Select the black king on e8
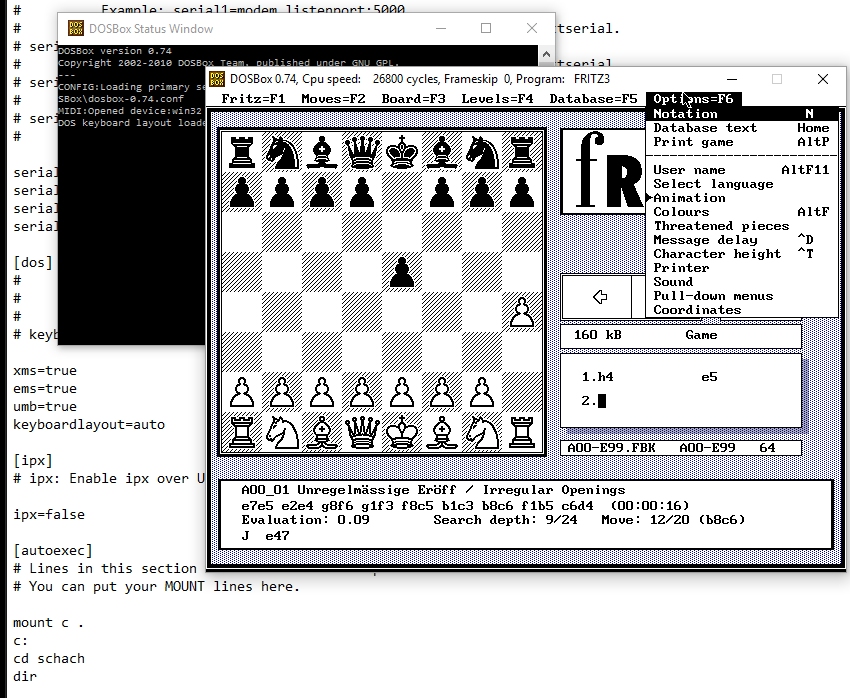850x698 pixels. click(x=402, y=153)
